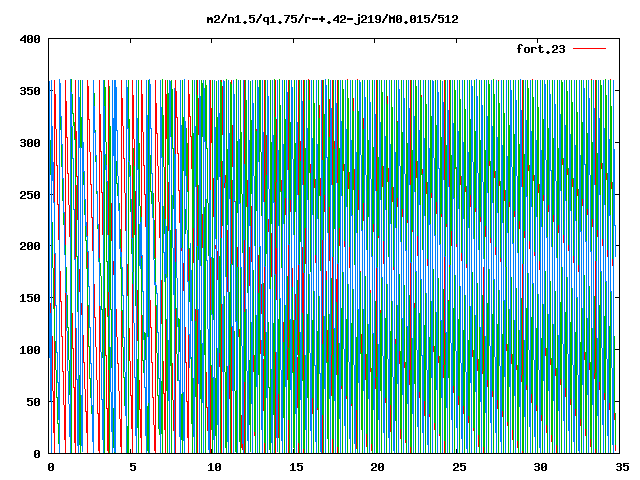Image resolution: width=640 pixels, height=480 pixels.
Task: Click x-axis label 5
Action: (x=133, y=467)
